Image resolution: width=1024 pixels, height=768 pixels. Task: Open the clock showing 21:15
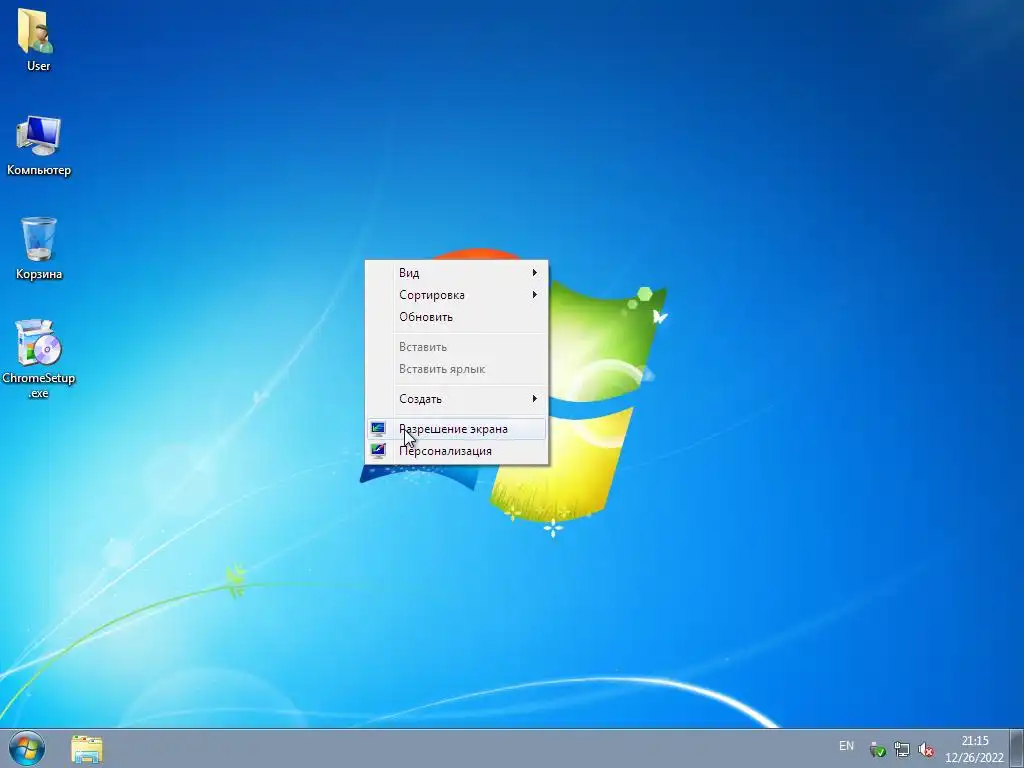[x=974, y=749]
